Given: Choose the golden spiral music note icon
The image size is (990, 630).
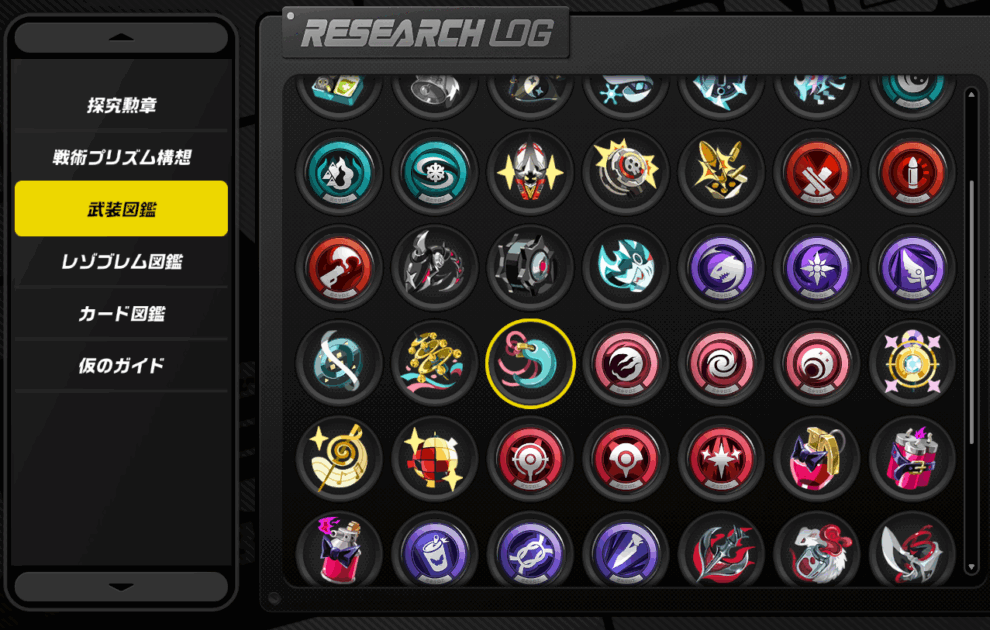Looking at the screenshot, I should tap(339, 459).
